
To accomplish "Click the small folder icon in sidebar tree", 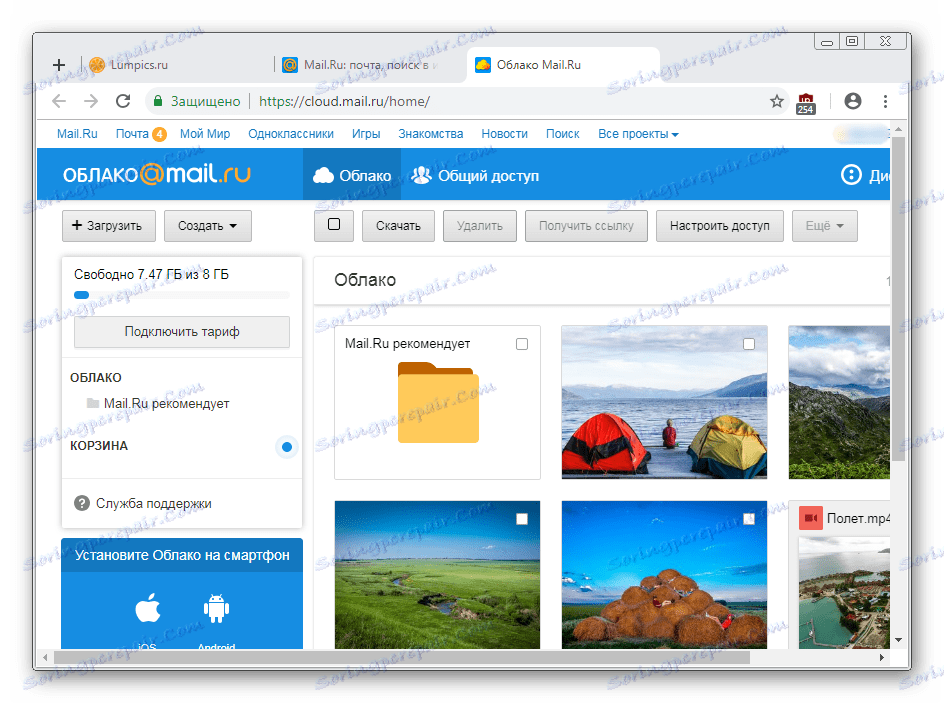I will pos(93,403).
